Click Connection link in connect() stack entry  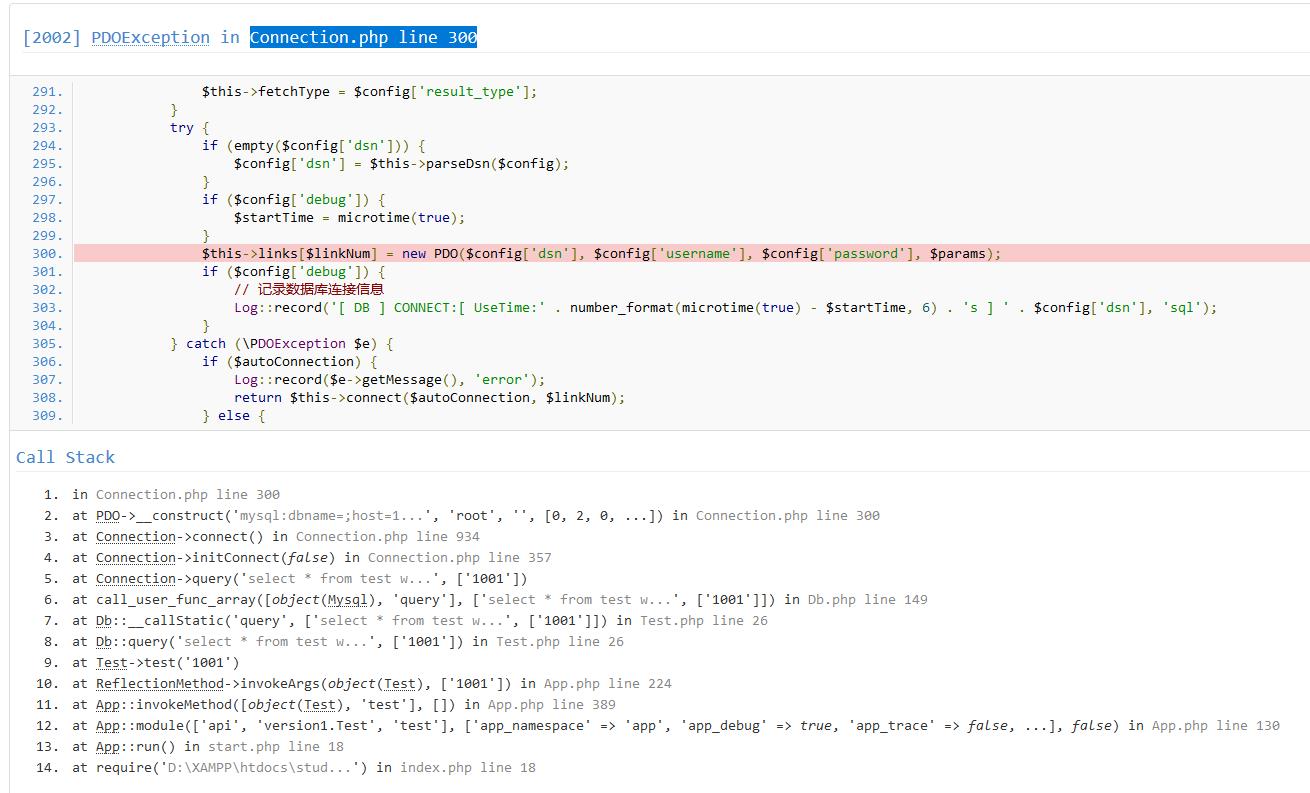[136, 536]
